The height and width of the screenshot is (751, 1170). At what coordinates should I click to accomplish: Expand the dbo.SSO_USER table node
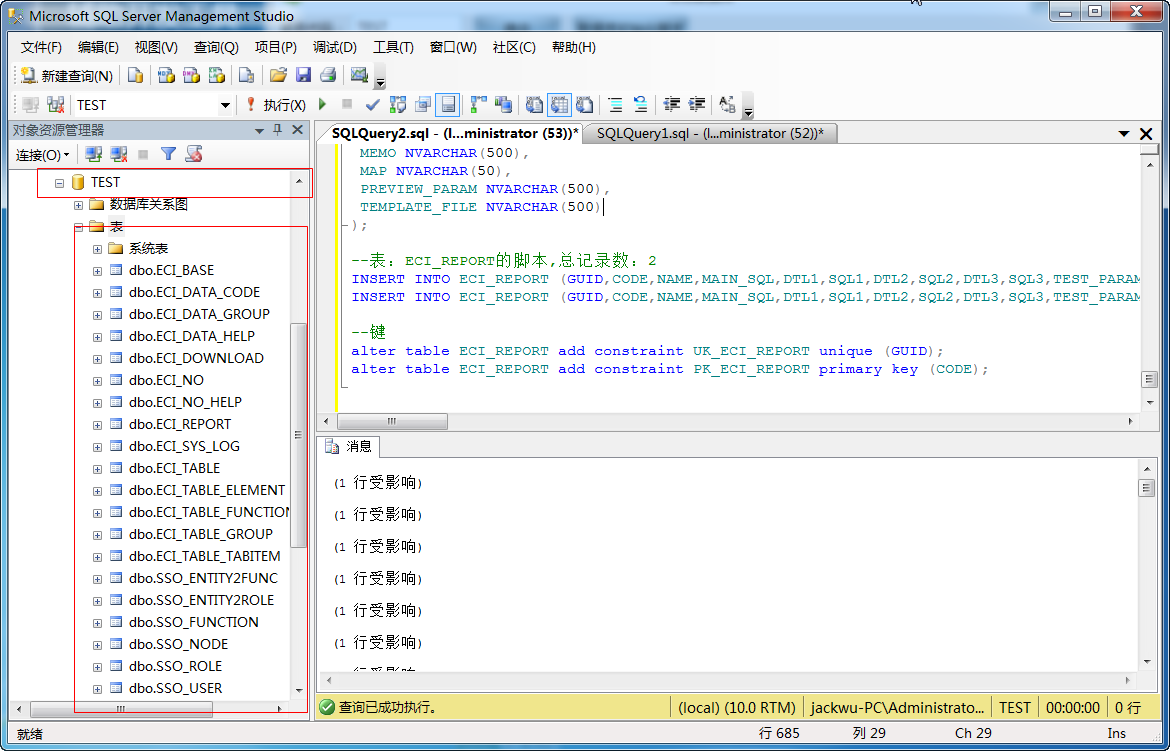tap(97, 689)
